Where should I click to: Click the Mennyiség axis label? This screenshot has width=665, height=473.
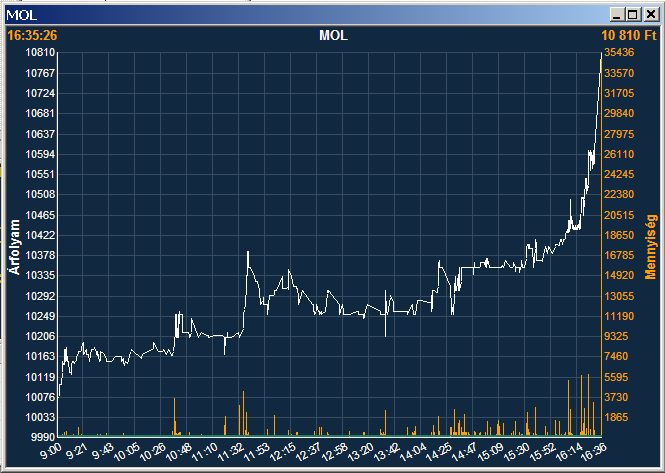(650, 246)
